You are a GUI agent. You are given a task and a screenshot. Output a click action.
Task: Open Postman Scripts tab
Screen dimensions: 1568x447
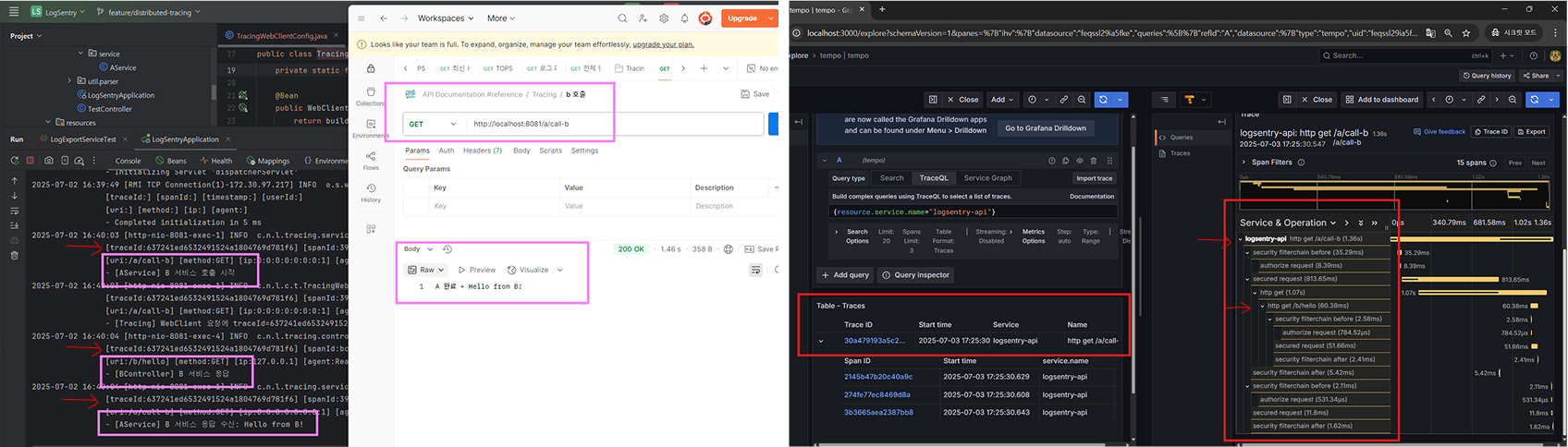[551, 151]
